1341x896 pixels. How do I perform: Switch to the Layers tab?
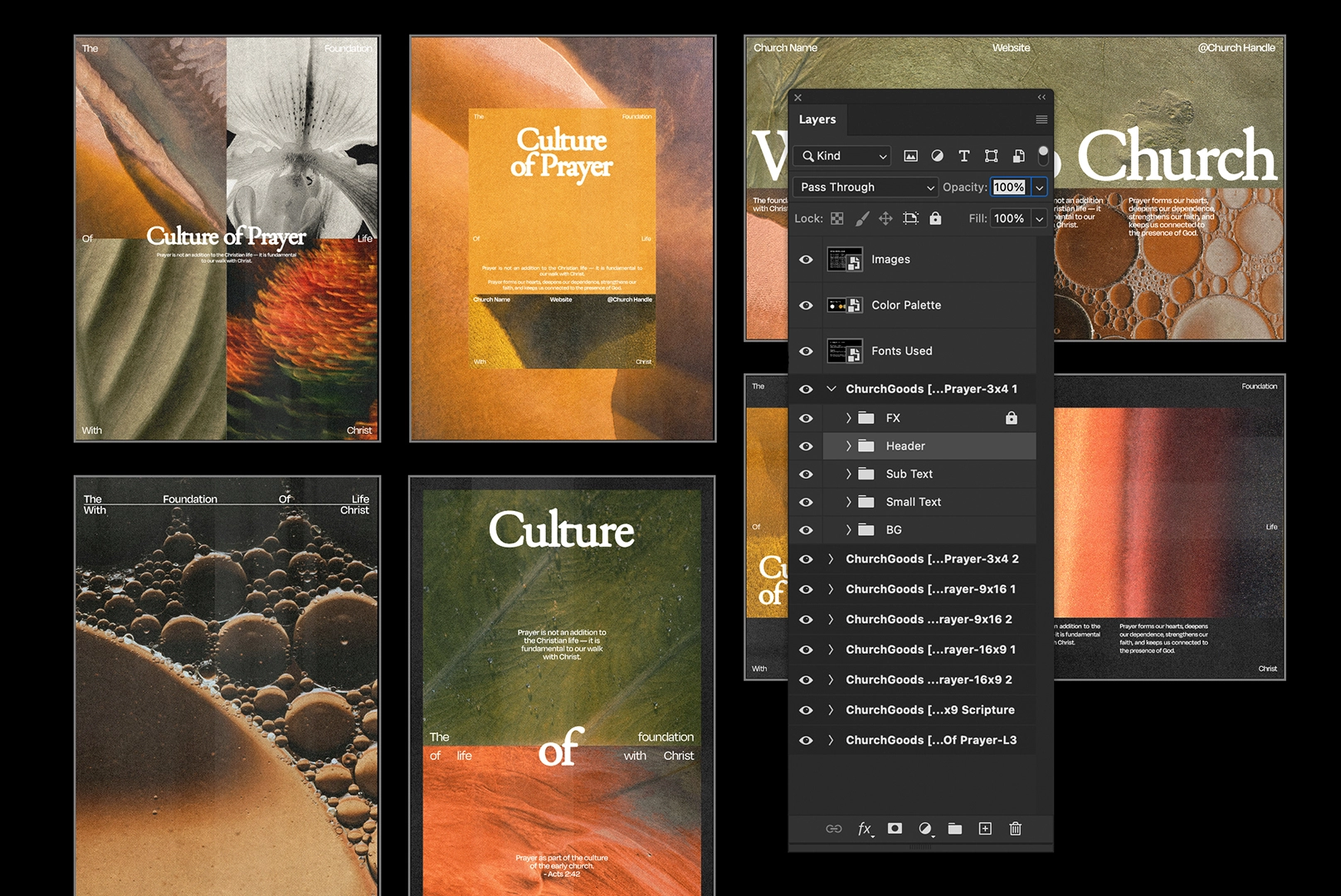tap(817, 119)
